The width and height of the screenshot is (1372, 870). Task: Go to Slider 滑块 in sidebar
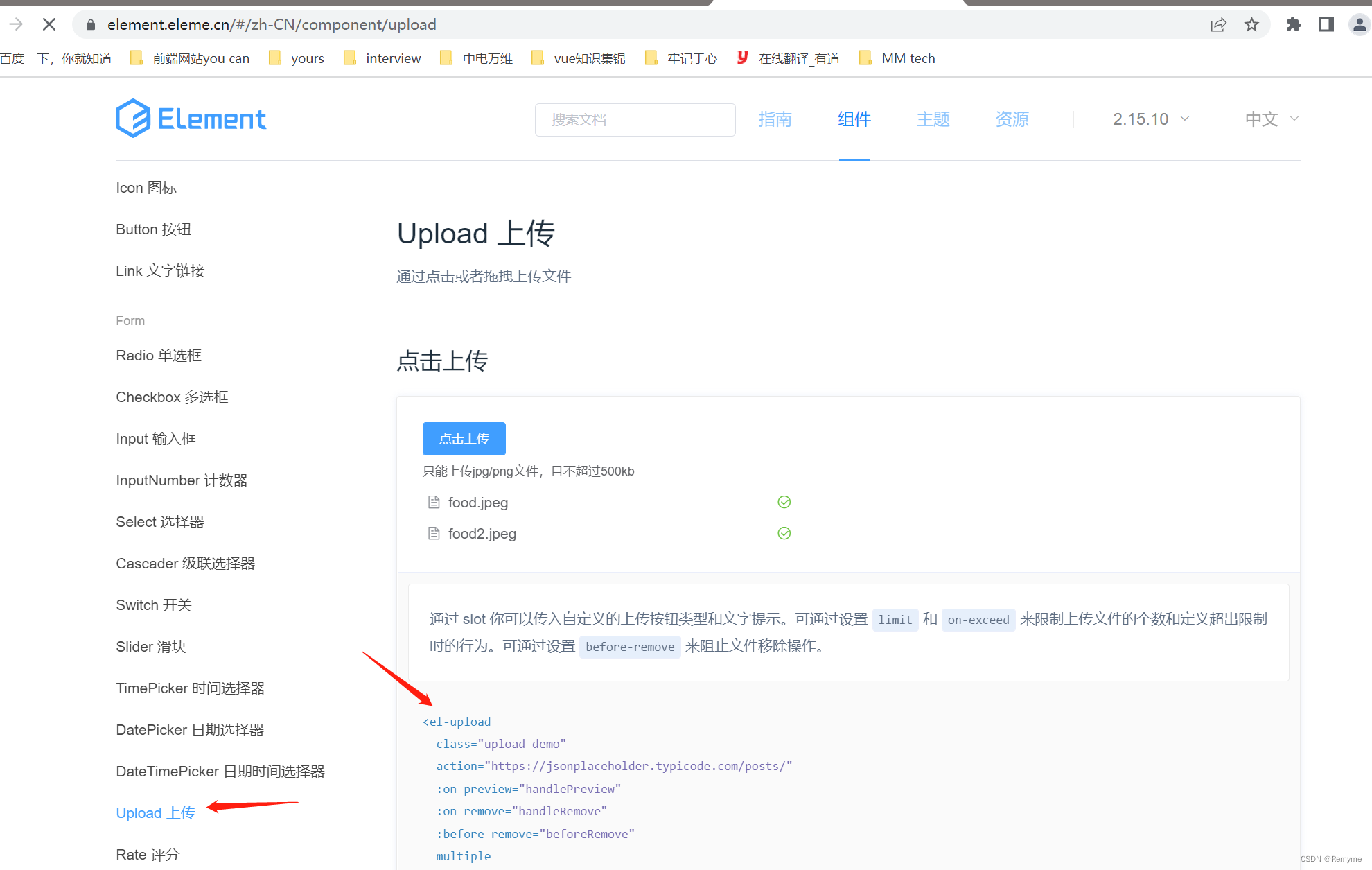coord(151,647)
